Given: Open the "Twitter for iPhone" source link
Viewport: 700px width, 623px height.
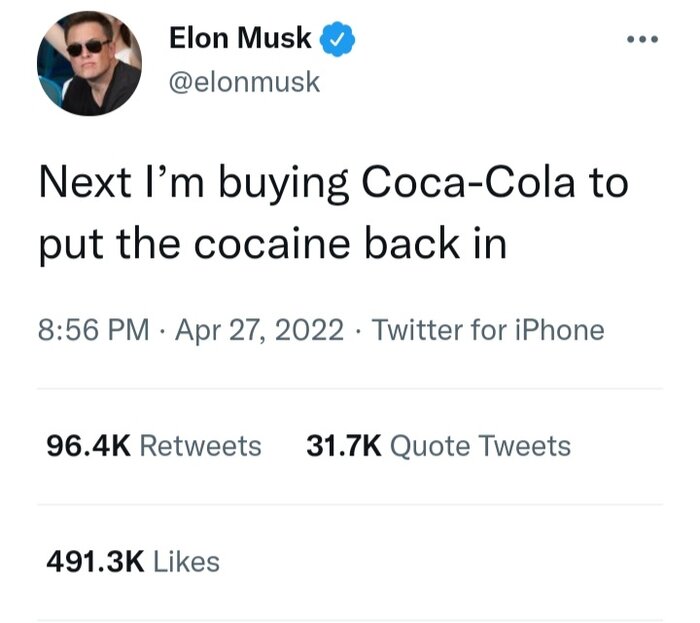Looking at the screenshot, I should pos(488,329).
